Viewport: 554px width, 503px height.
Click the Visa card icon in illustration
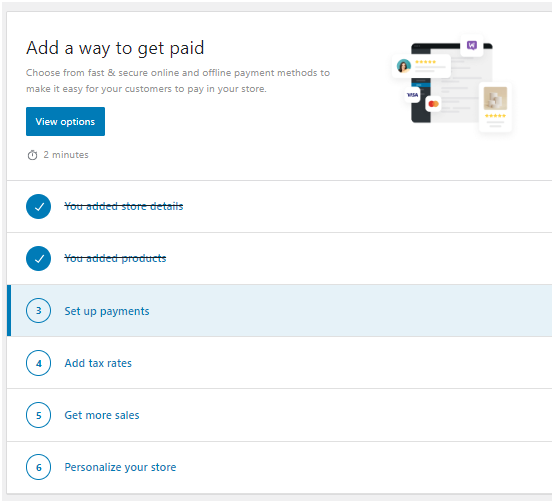tap(412, 95)
